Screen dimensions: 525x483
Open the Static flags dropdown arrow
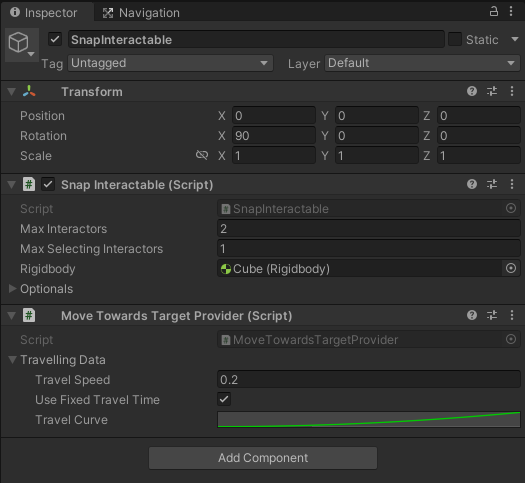pyautogui.click(x=515, y=39)
